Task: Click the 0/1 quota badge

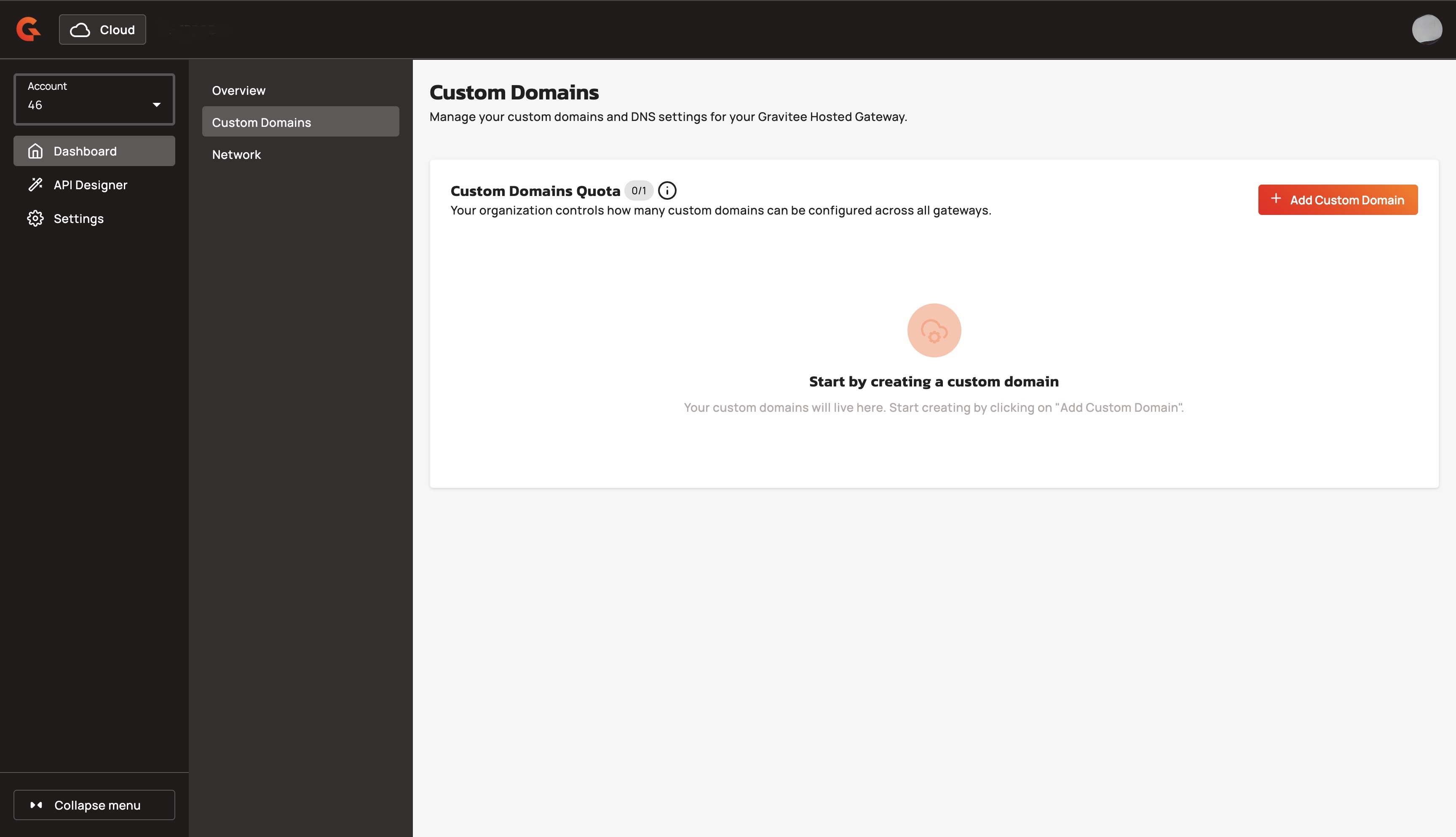Action: (638, 191)
